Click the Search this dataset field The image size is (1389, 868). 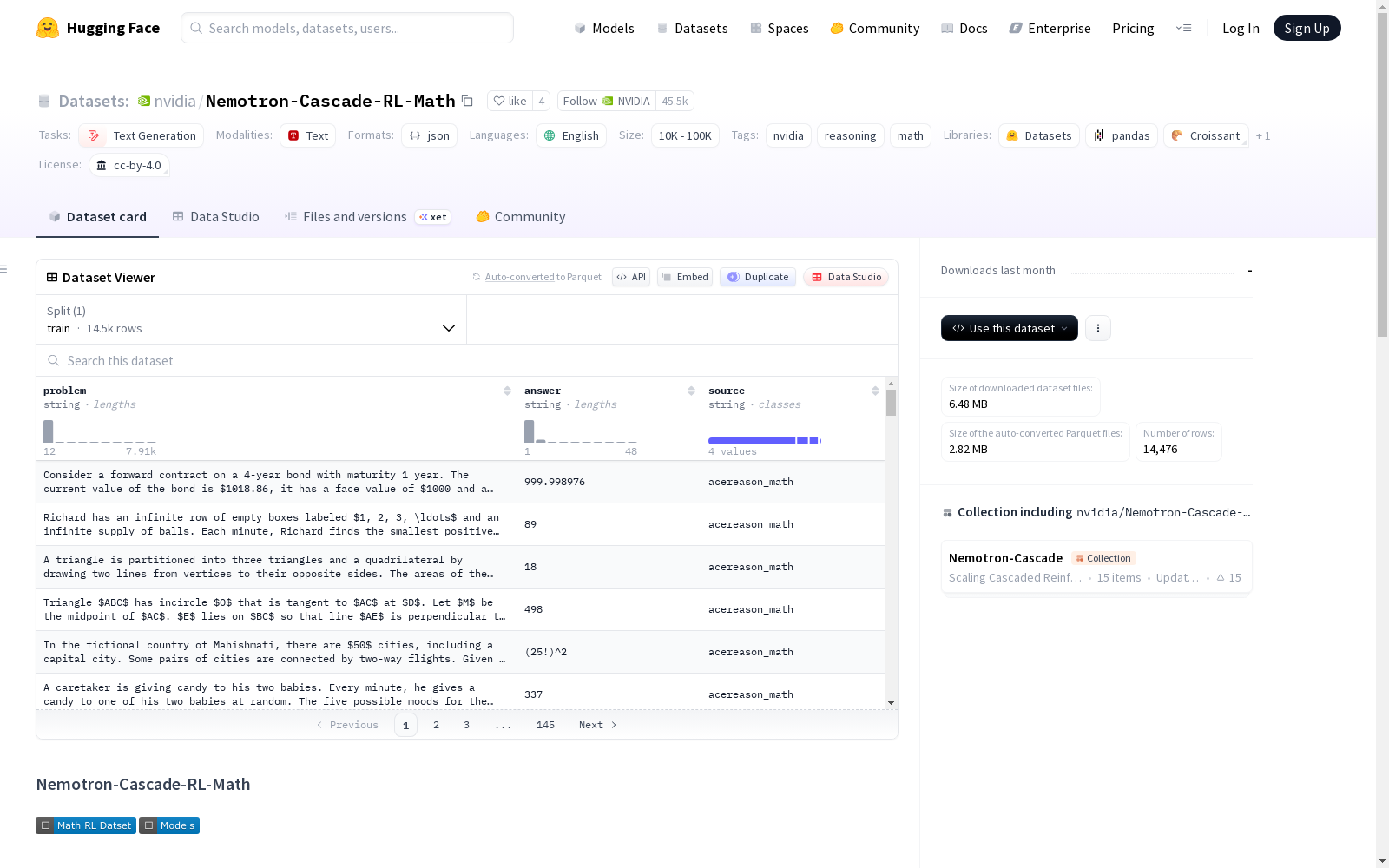point(467,360)
